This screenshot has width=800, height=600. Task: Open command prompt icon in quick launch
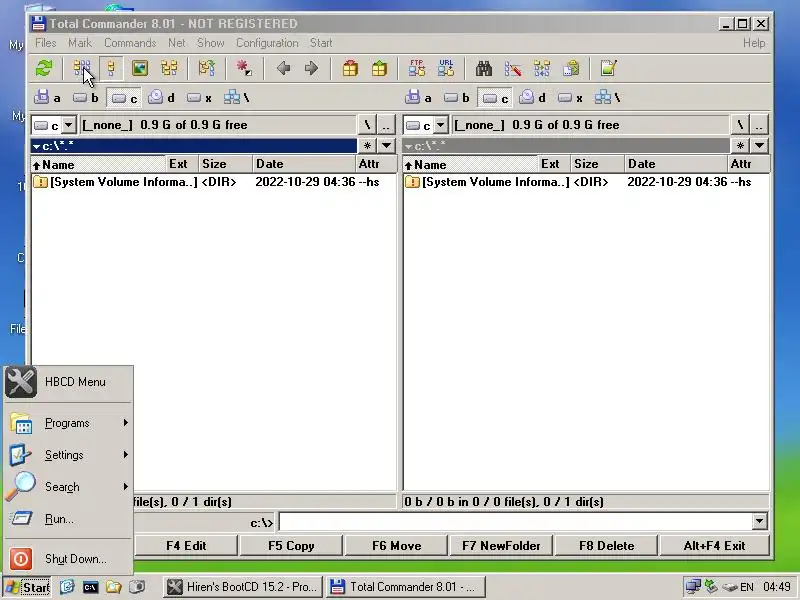90,587
